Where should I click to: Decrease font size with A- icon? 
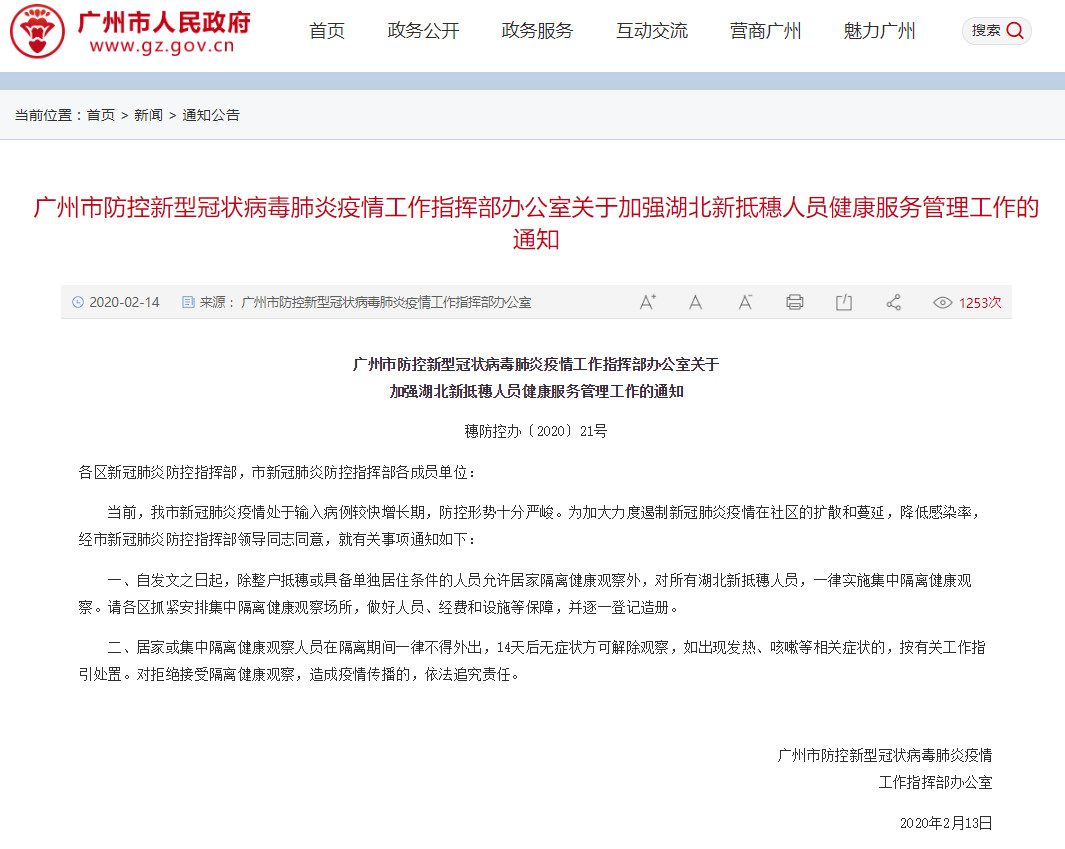pos(745,302)
